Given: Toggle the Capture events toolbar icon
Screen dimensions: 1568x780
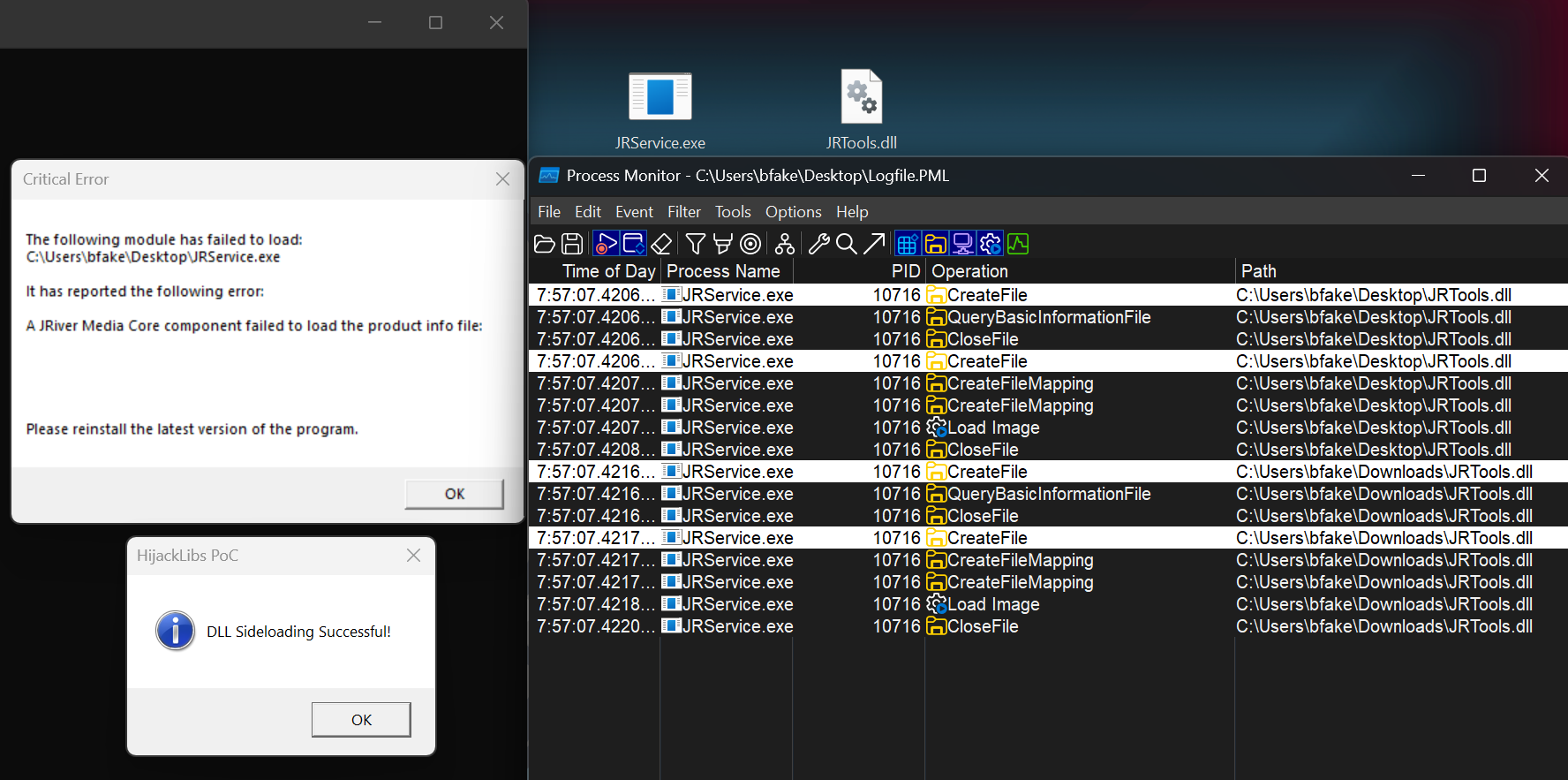Looking at the screenshot, I should pyautogui.click(x=606, y=244).
